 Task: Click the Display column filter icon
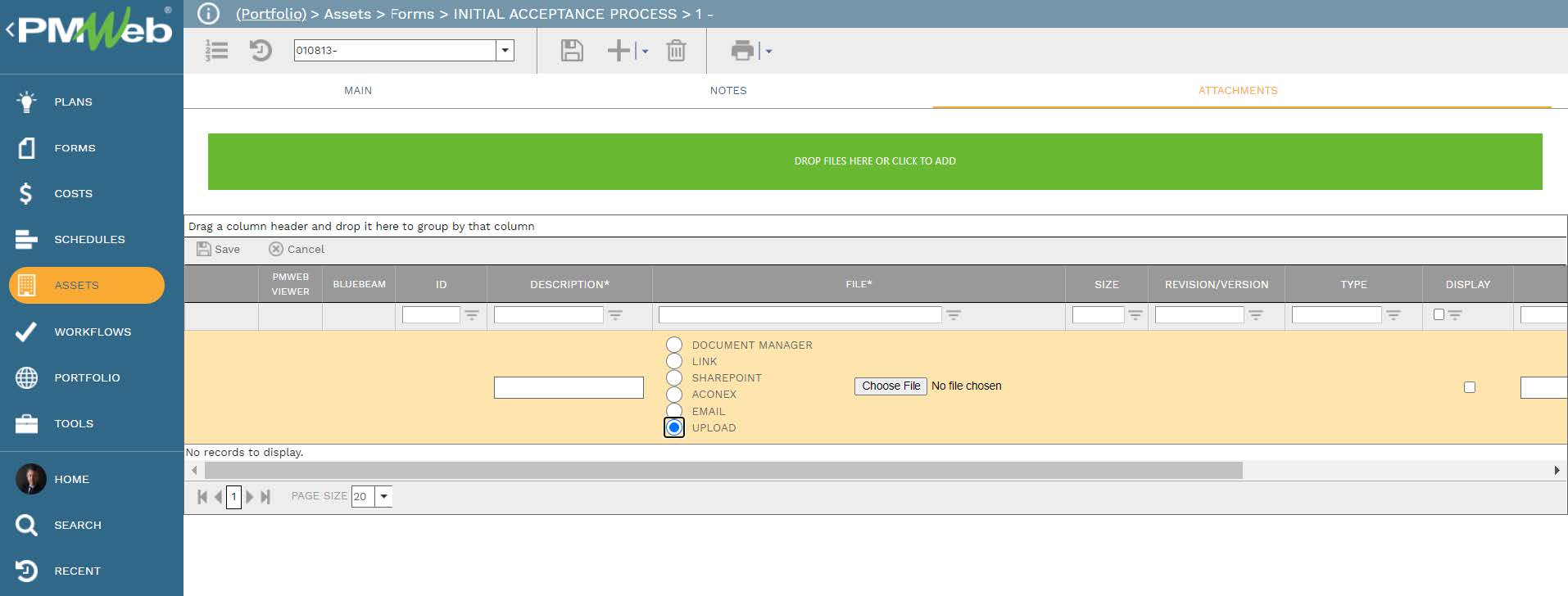pyautogui.click(x=1455, y=315)
